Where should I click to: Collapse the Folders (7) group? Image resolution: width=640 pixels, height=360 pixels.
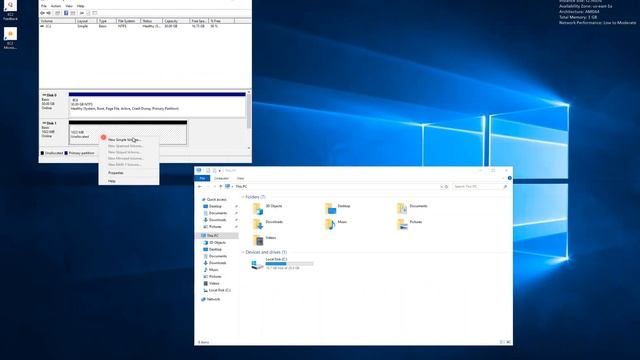pos(243,197)
